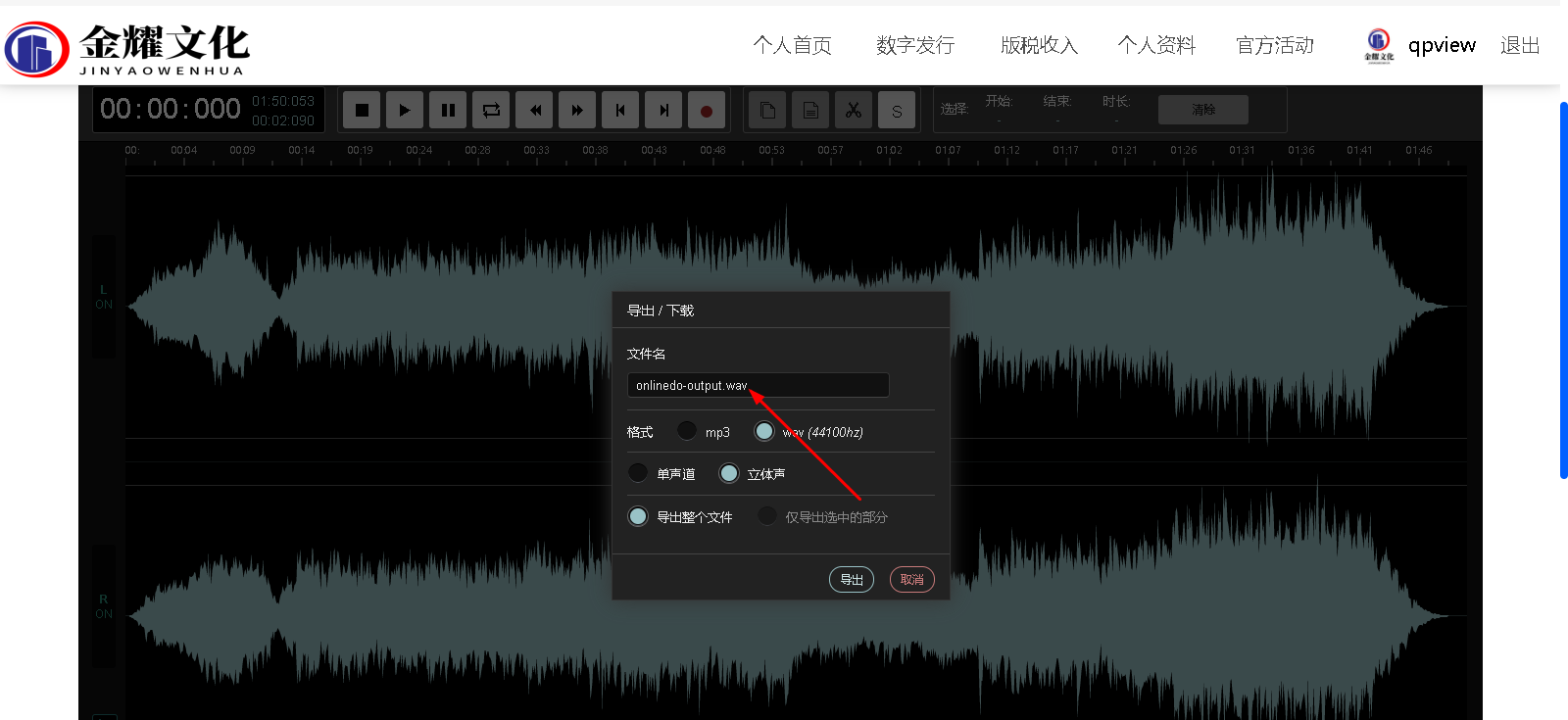This screenshot has width=1568, height=720.
Task: Toggle the loop playback icon
Action: (x=491, y=111)
